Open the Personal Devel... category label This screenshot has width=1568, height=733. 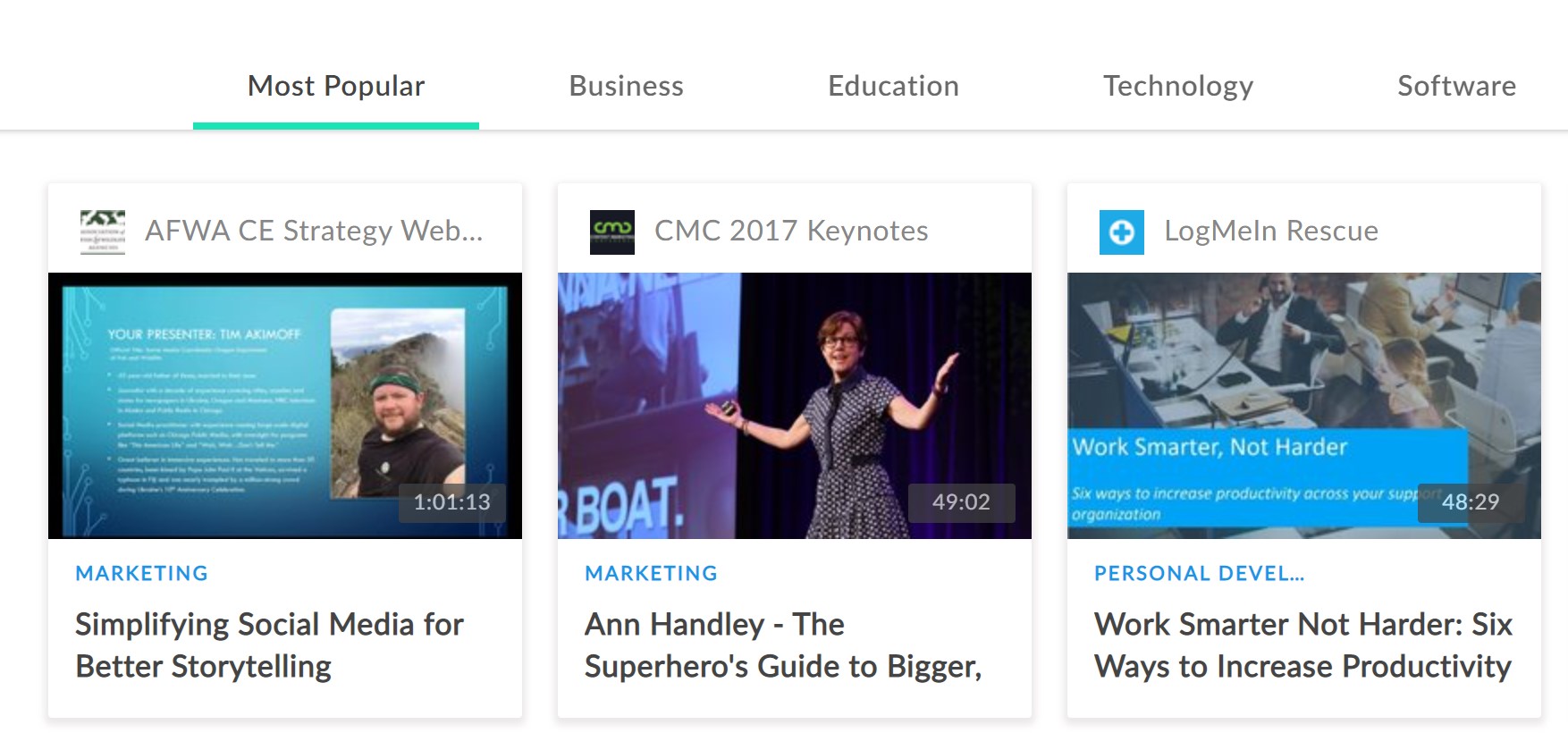(1199, 574)
